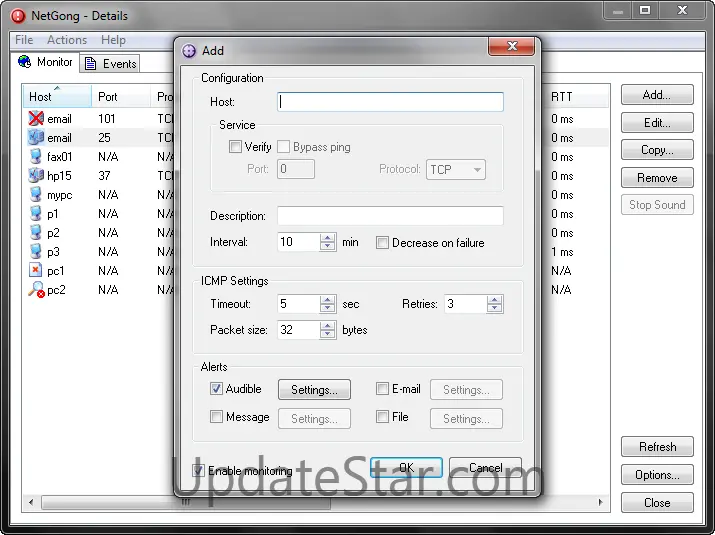Click the pc1 error document icon
Image resolution: width=715 pixels, height=535 pixels.
tap(36, 270)
